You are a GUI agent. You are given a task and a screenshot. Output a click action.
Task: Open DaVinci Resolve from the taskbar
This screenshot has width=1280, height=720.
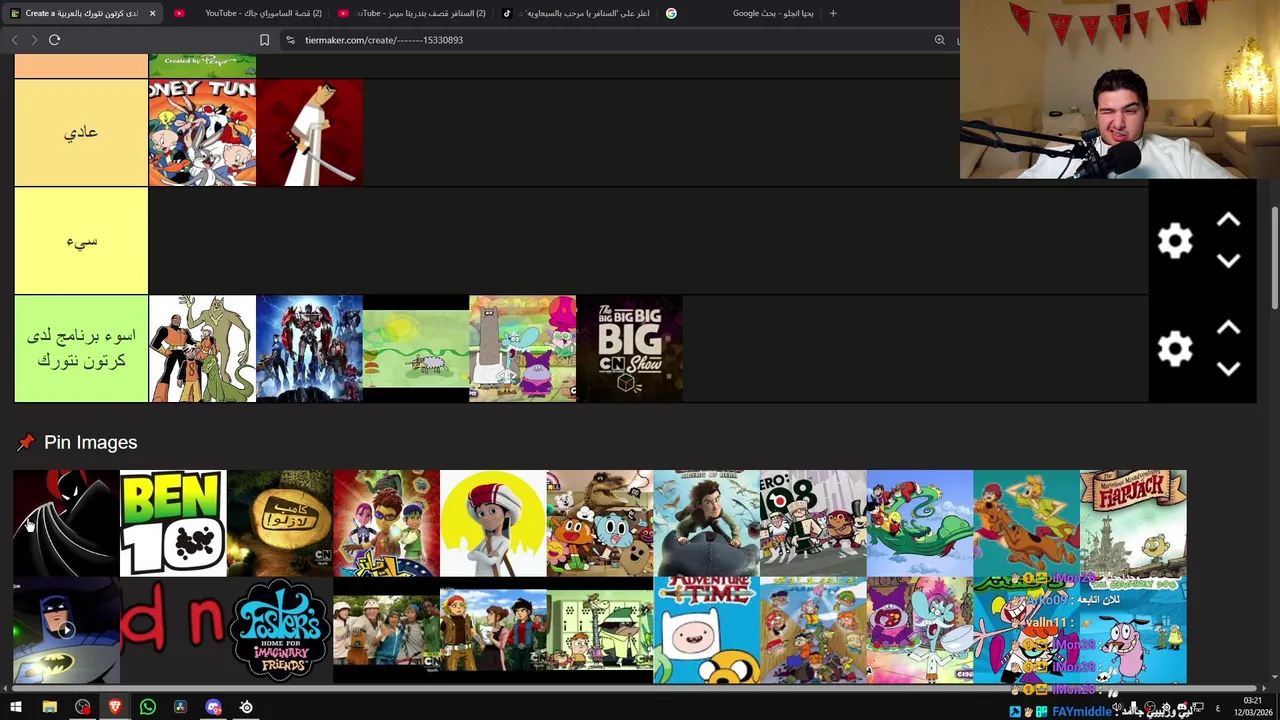click(180, 707)
